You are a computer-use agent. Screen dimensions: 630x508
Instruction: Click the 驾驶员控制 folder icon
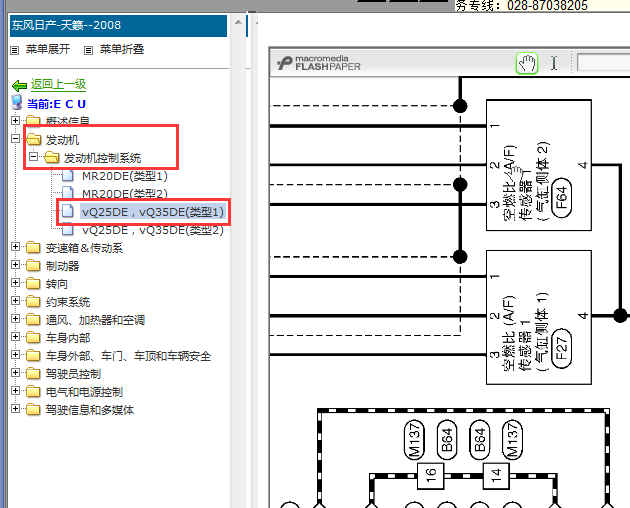tap(33, 374)
